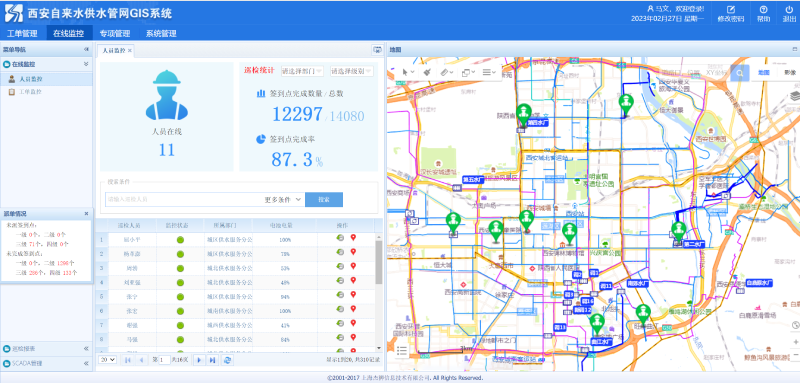This screenshot has width=800, height=383.
Task: Locate row 3 worker with red pin
Action: point(353,267)
